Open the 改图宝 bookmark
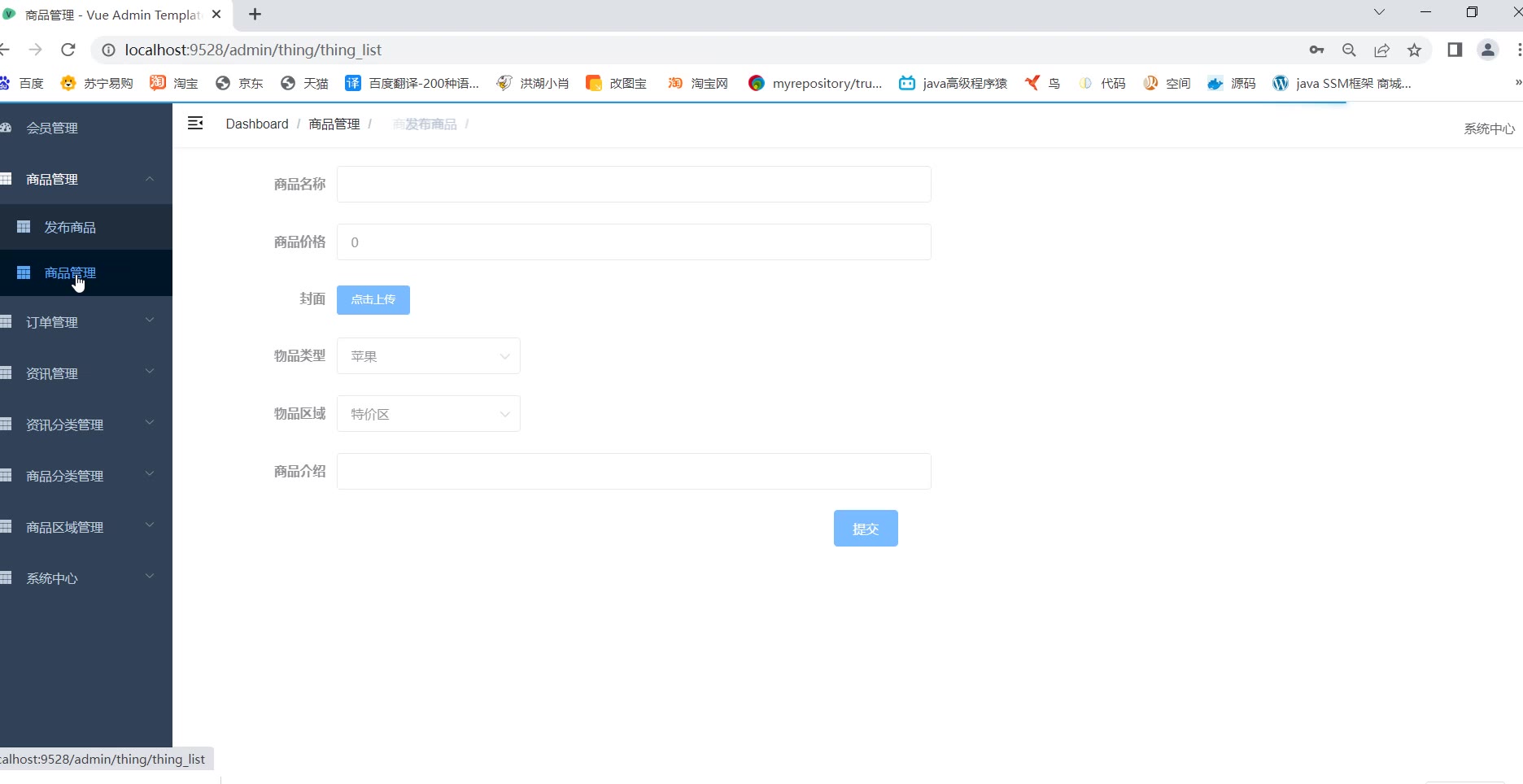 (x=617, y=83)
